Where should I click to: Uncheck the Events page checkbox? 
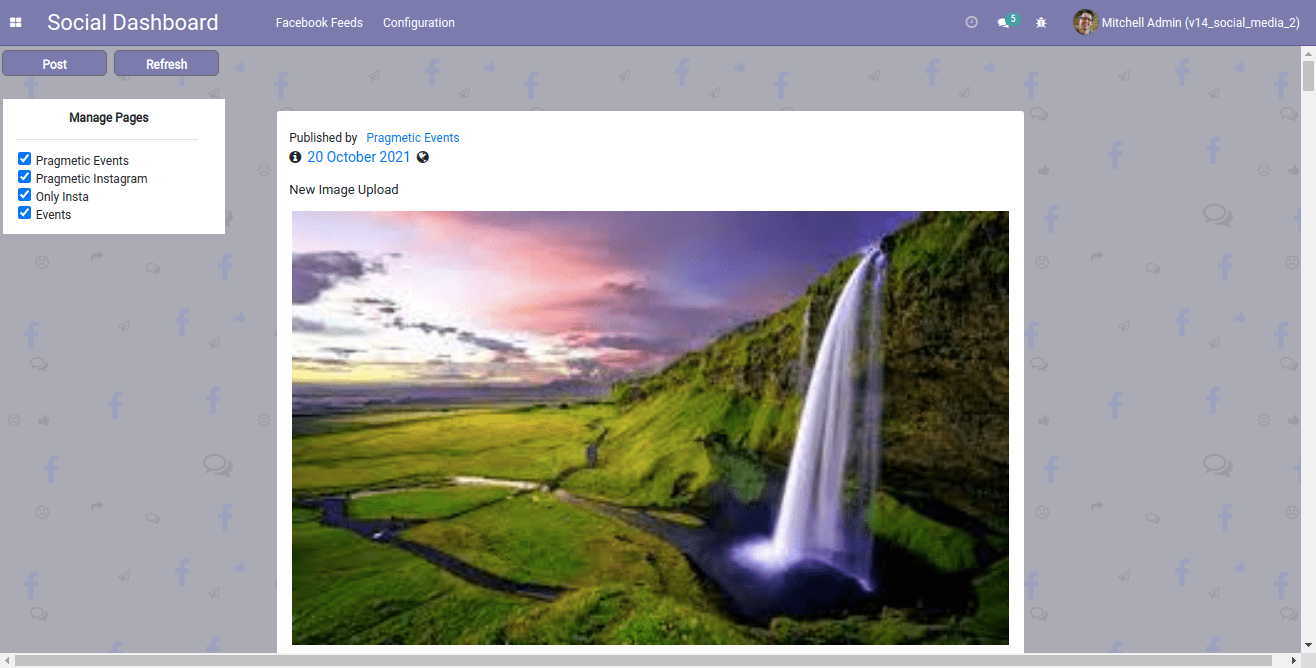[x=25, y=213]
